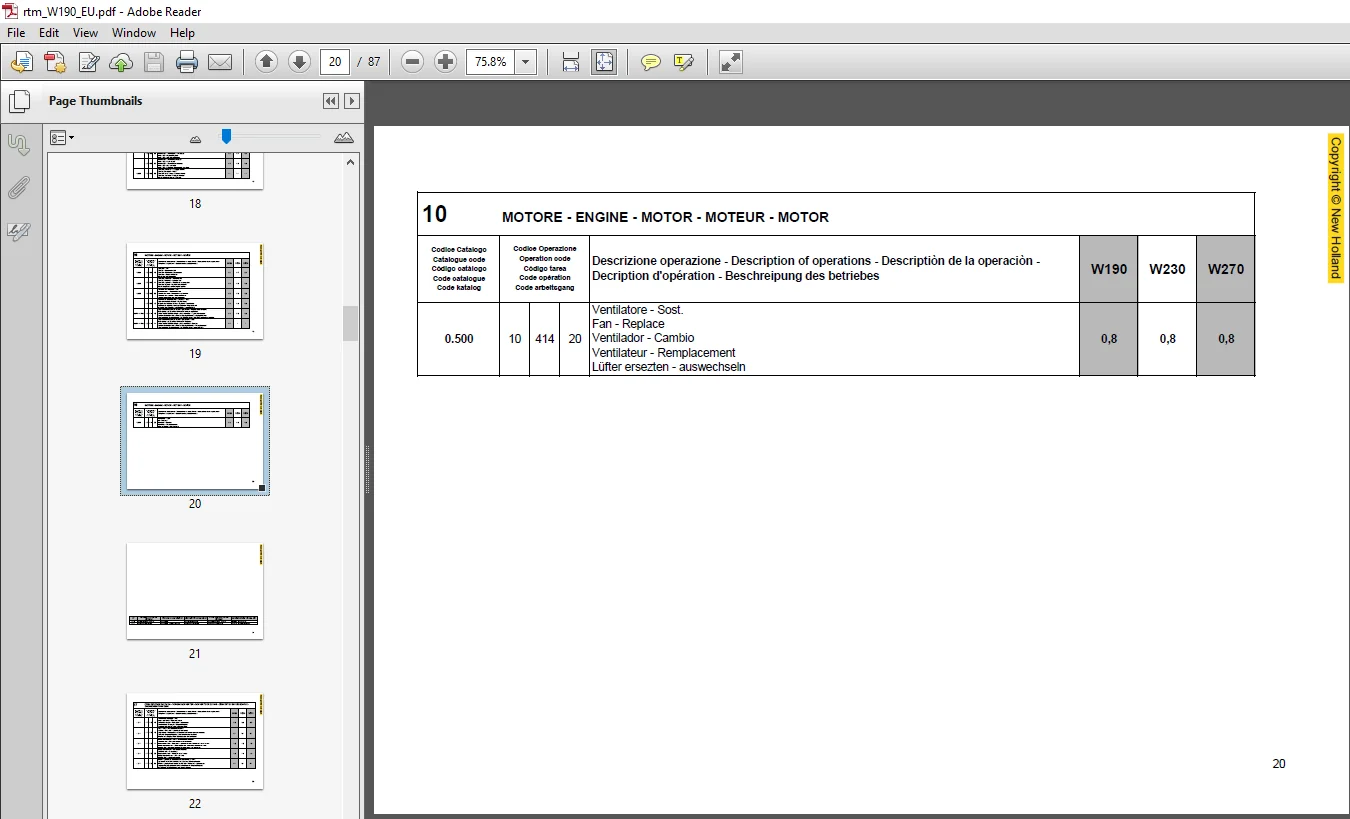Expand the panel with the right arrow button
Image resolution: width=1350 pixels, height=819 pixels.
(352, 101)
